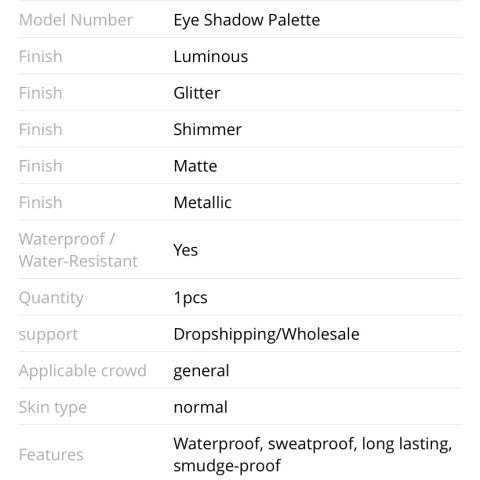Click the 1pcs quantity value
The image size is (480, 480).
(x=191, y=298)
